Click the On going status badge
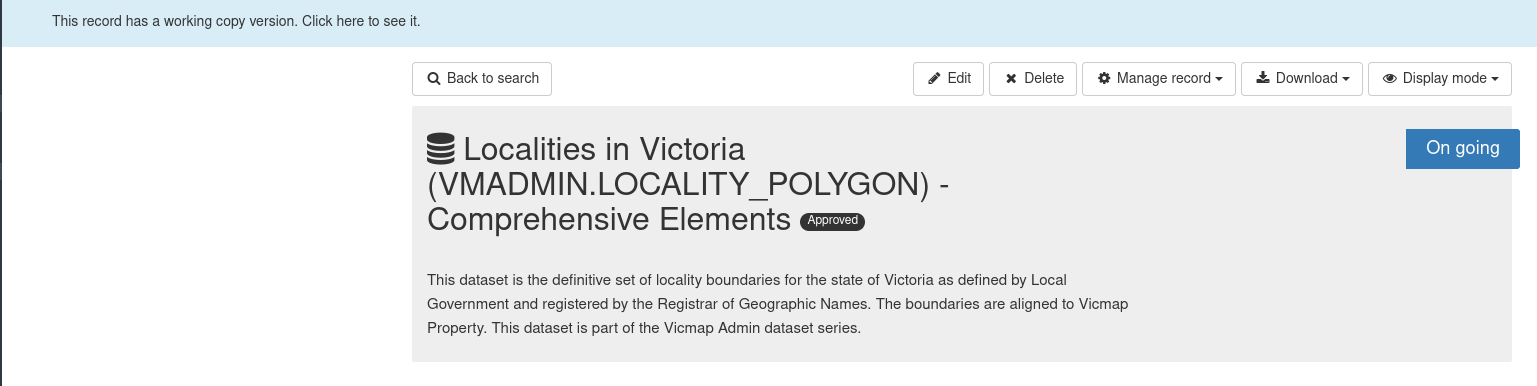This screenshot has height=386, width=1537. [x=1462, y=148]
